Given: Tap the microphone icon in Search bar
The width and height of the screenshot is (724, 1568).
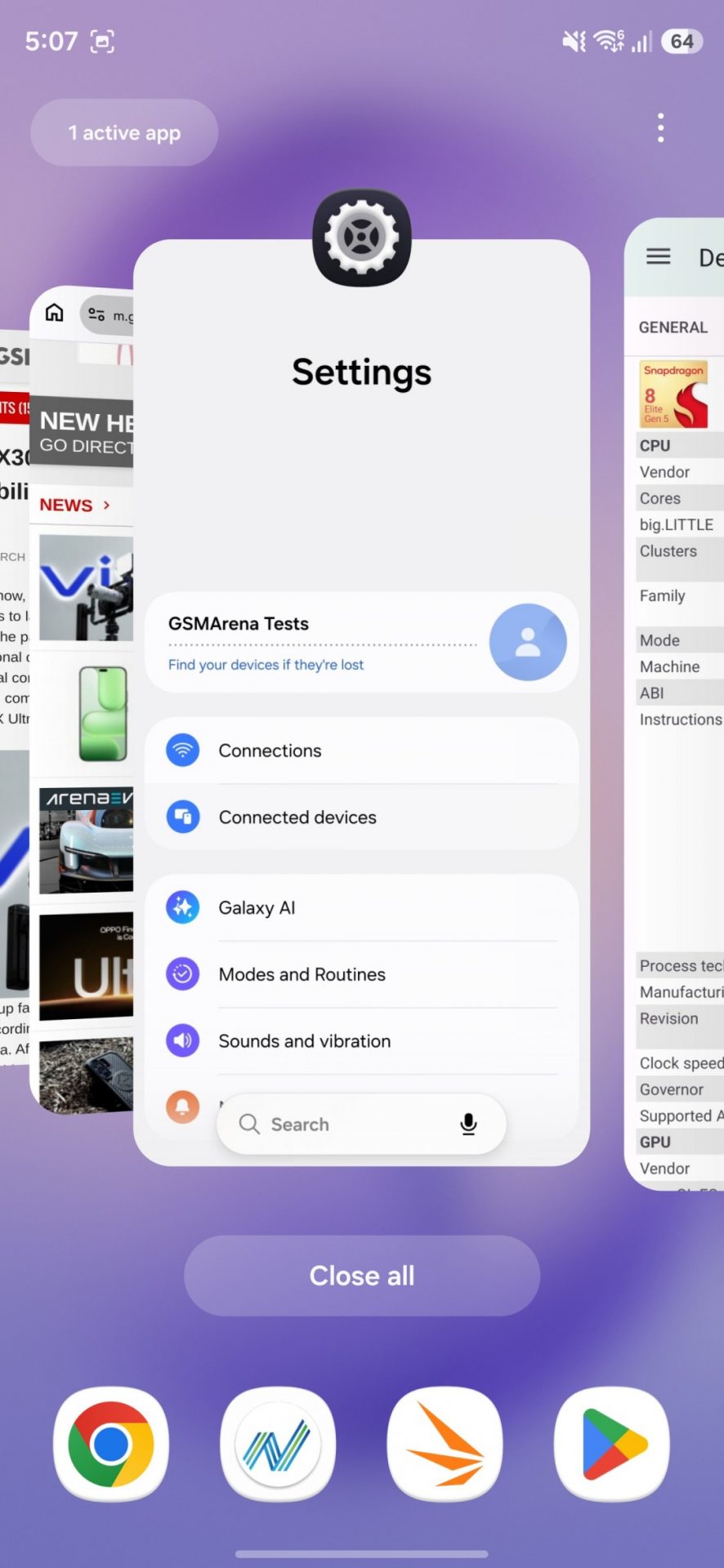Looking at the screenshot, I should (x=468, y=1125).
